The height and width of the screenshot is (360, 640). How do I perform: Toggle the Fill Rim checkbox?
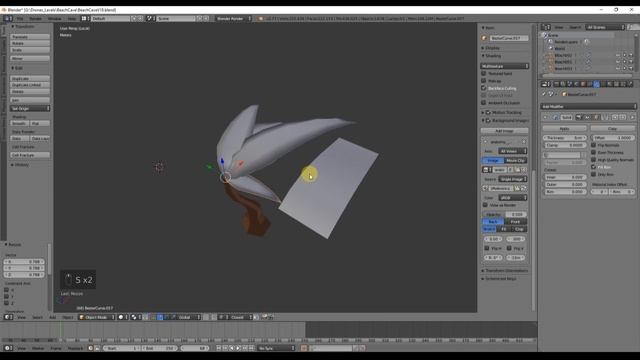tap(593, 167)
